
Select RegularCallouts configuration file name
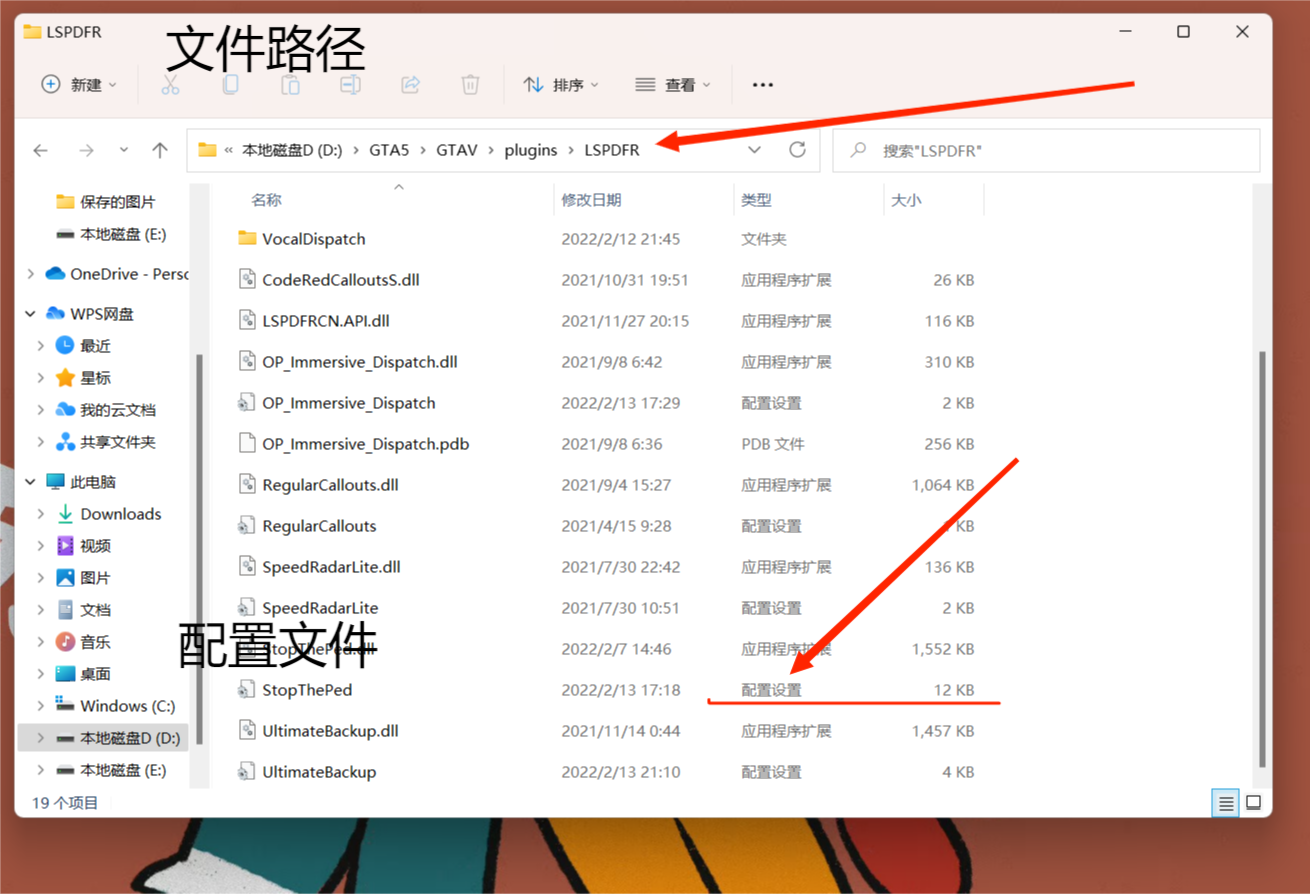click(x=319, y=526)
